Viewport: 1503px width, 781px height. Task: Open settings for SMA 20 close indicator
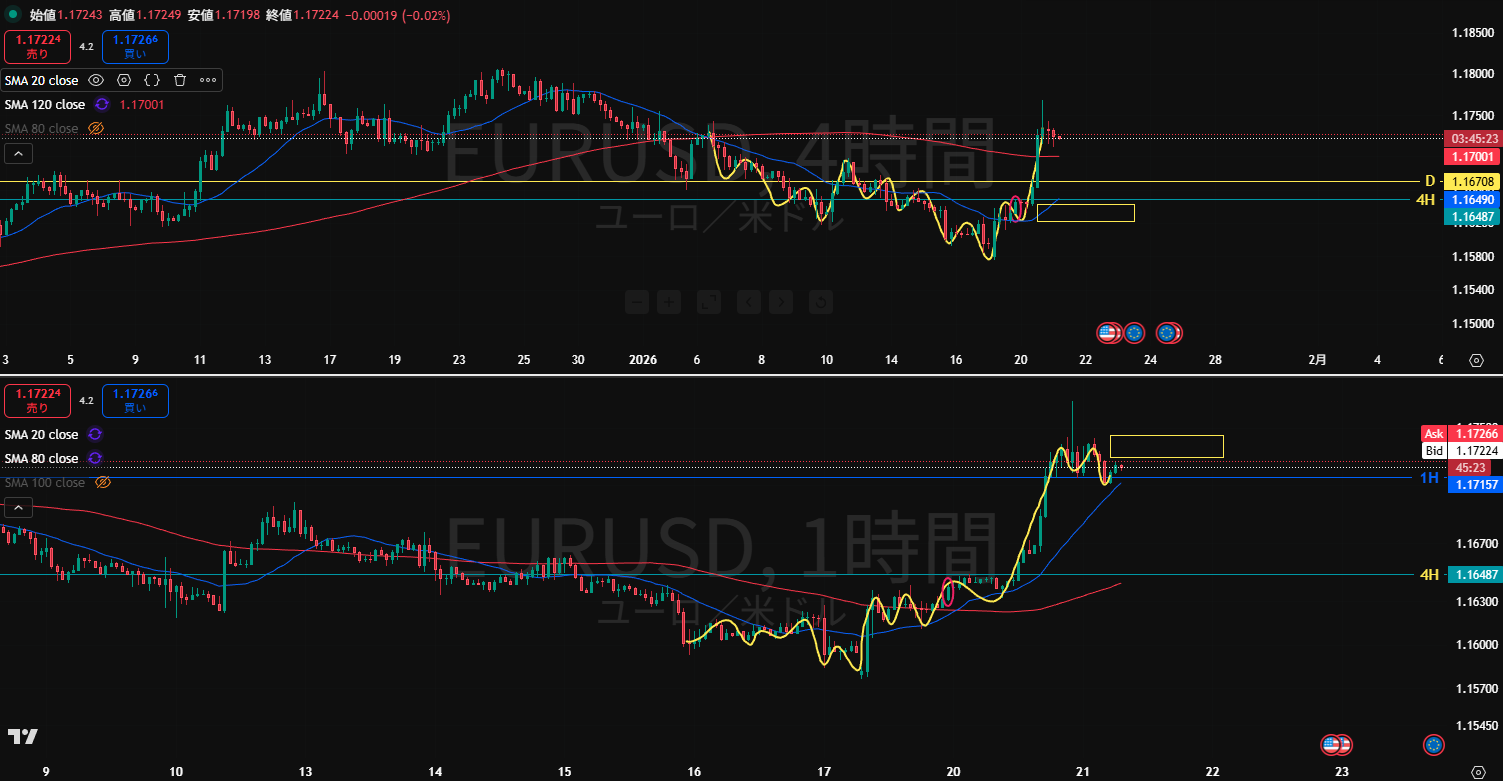(x=124, y=80)
